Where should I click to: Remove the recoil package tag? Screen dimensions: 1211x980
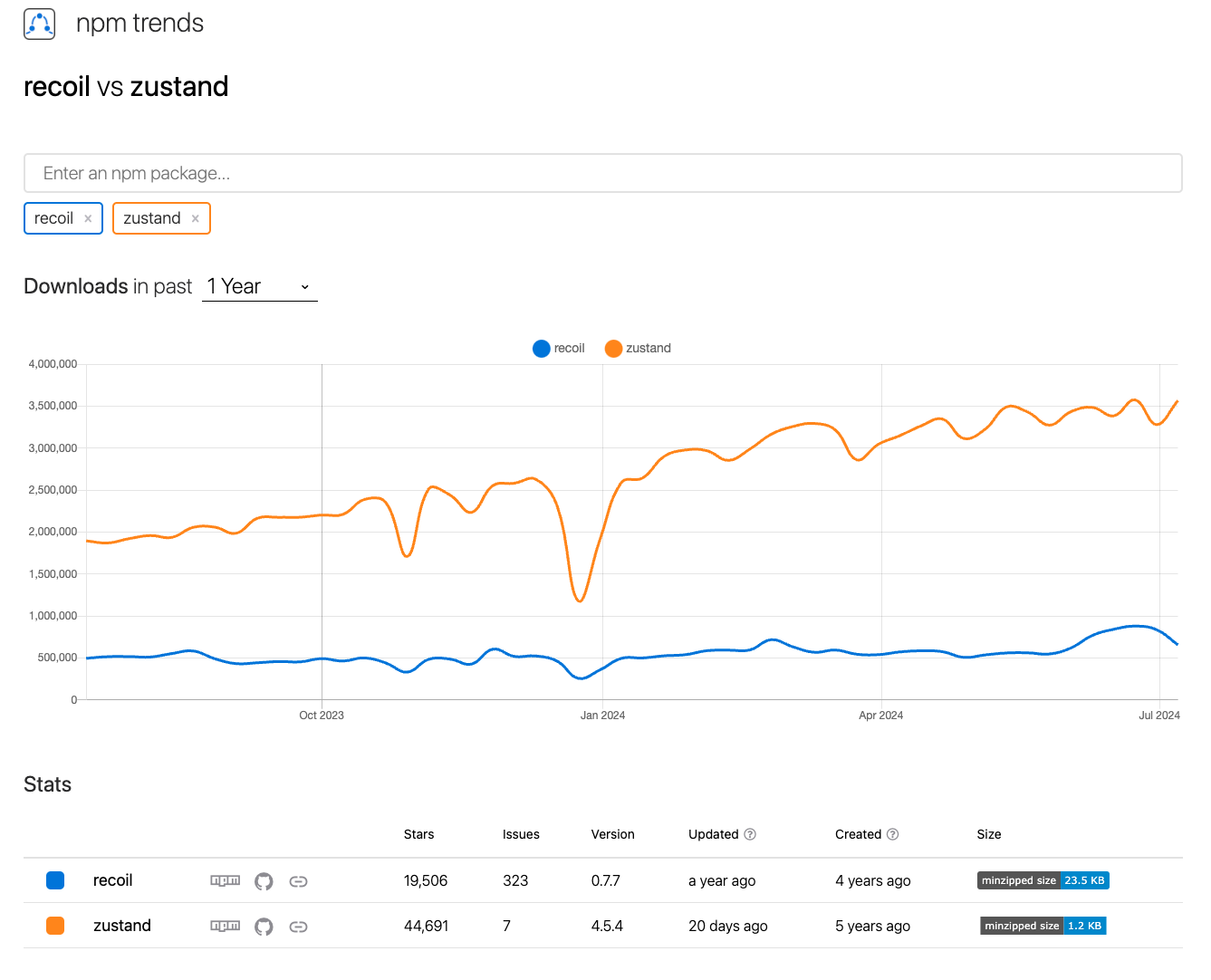pos(88,218)
